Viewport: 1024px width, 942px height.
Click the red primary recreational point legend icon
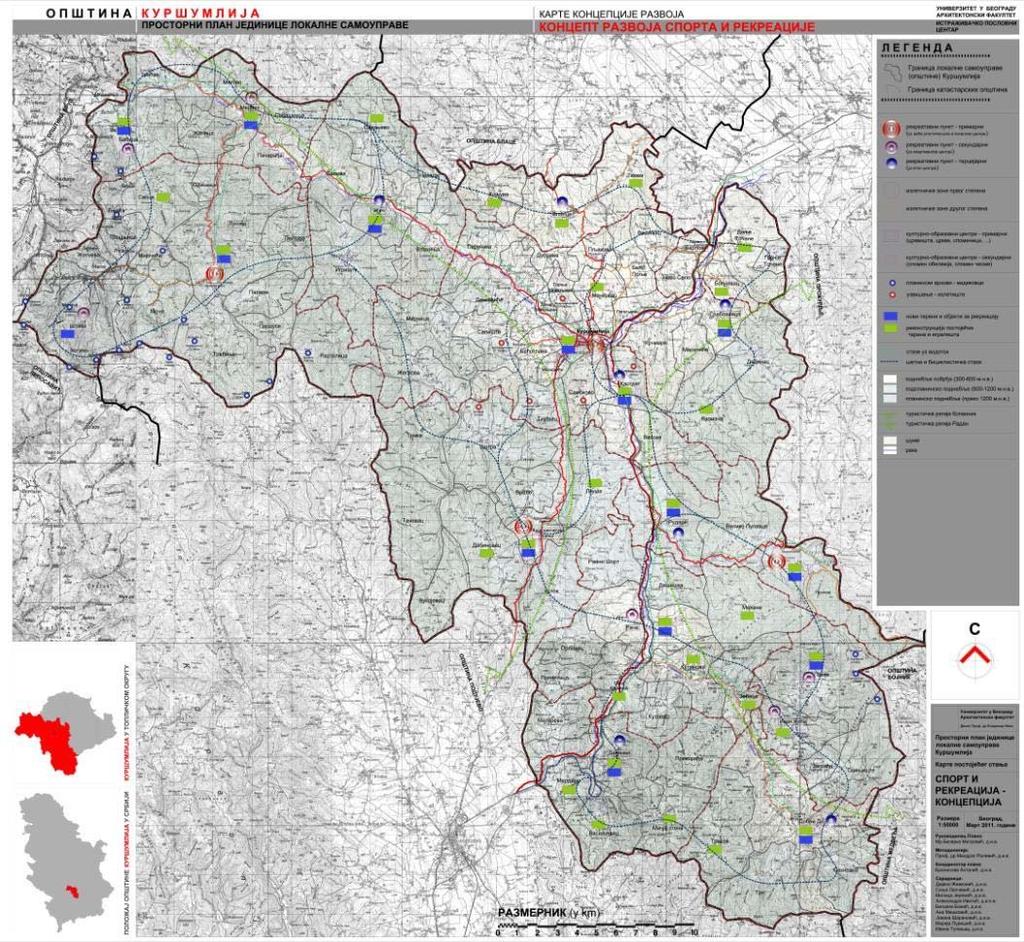[x=892, y=128]
